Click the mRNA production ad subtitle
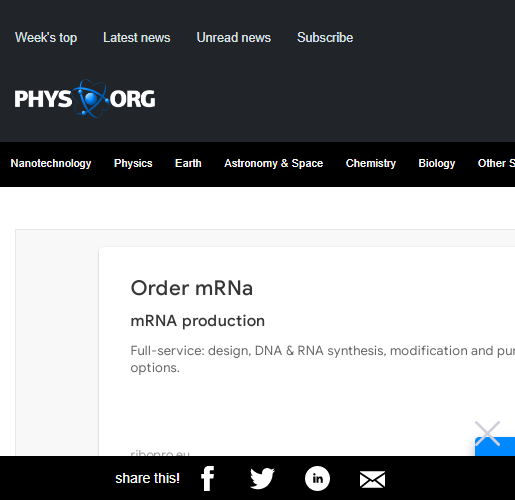The height and width of the screenshot is (500, 515). tap(198, 321)
